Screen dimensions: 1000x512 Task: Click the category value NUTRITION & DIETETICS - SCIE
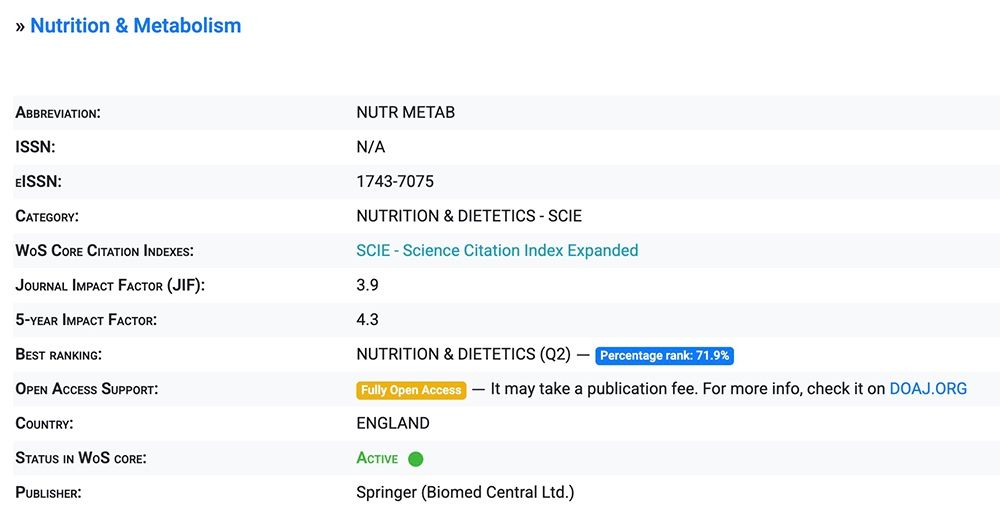(469, 216)
